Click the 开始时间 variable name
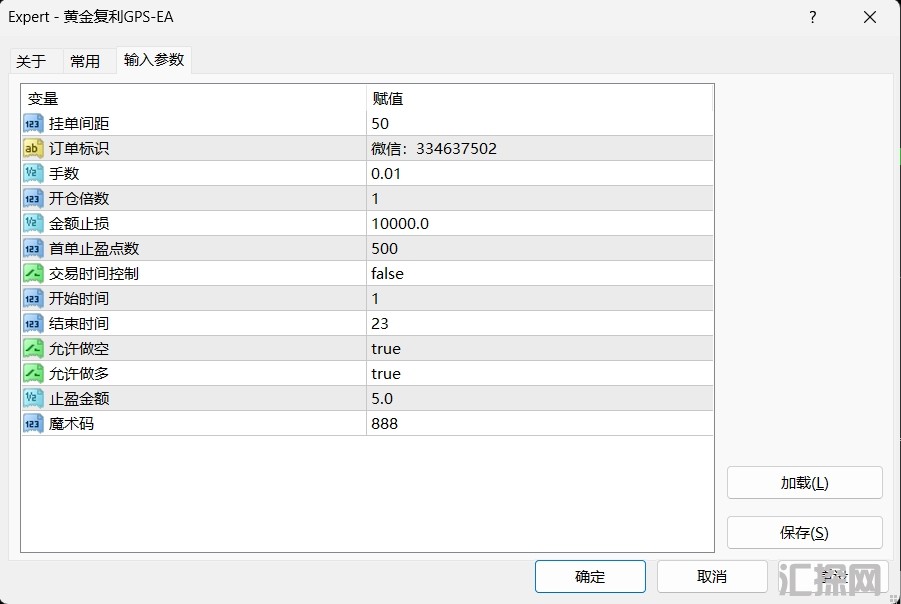Image resolution: width=901 pixels, height=604 pixels. [79, 298]
